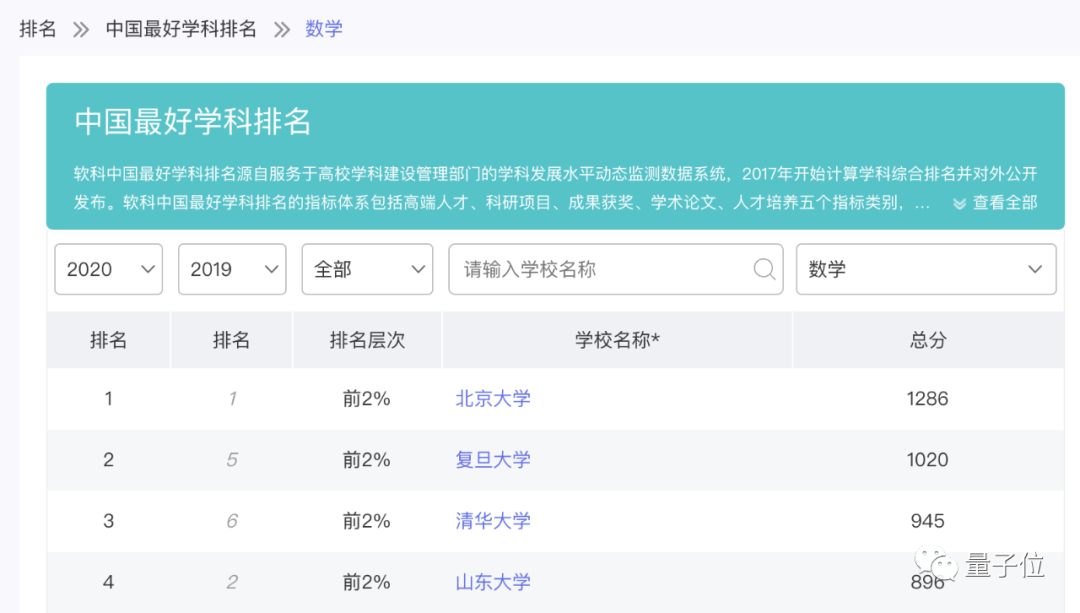Screen dimensions: 1080x613
Task: Open the 山东大学 link
Action: [493, 582]
